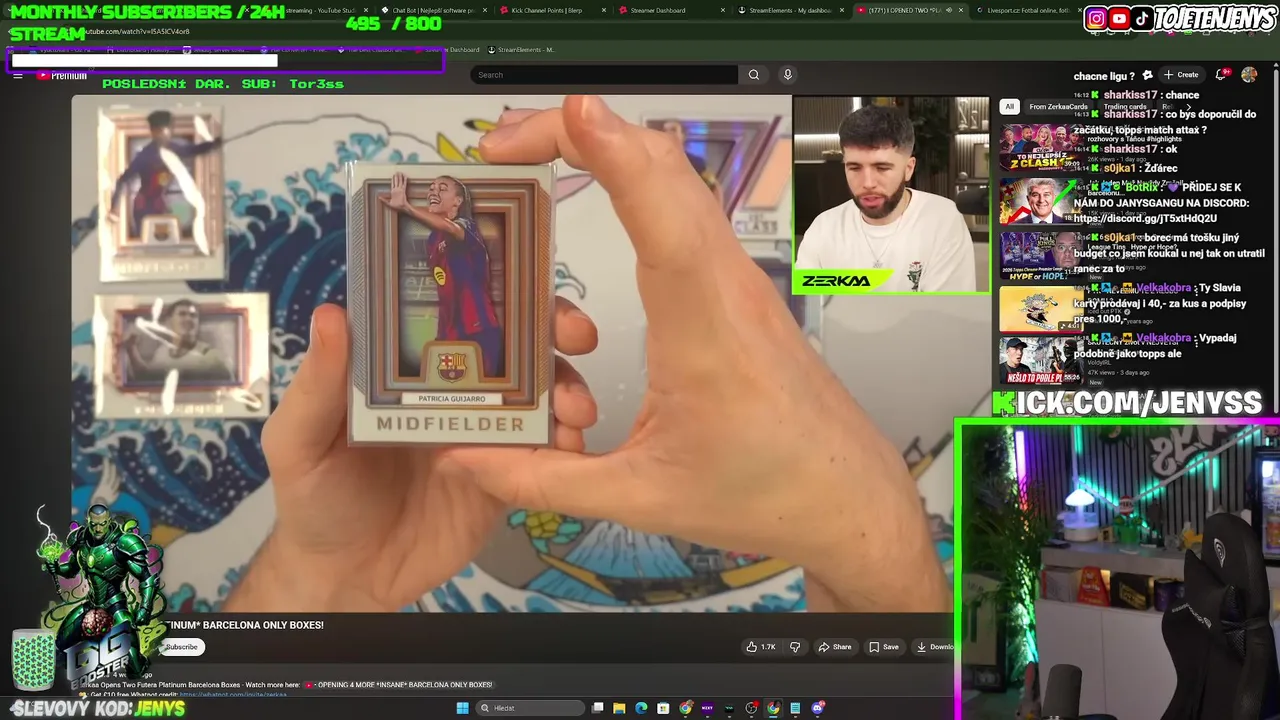
Task: Open Nešlo to podle plánu video thumbnail
Action: tap(1040, 360)
